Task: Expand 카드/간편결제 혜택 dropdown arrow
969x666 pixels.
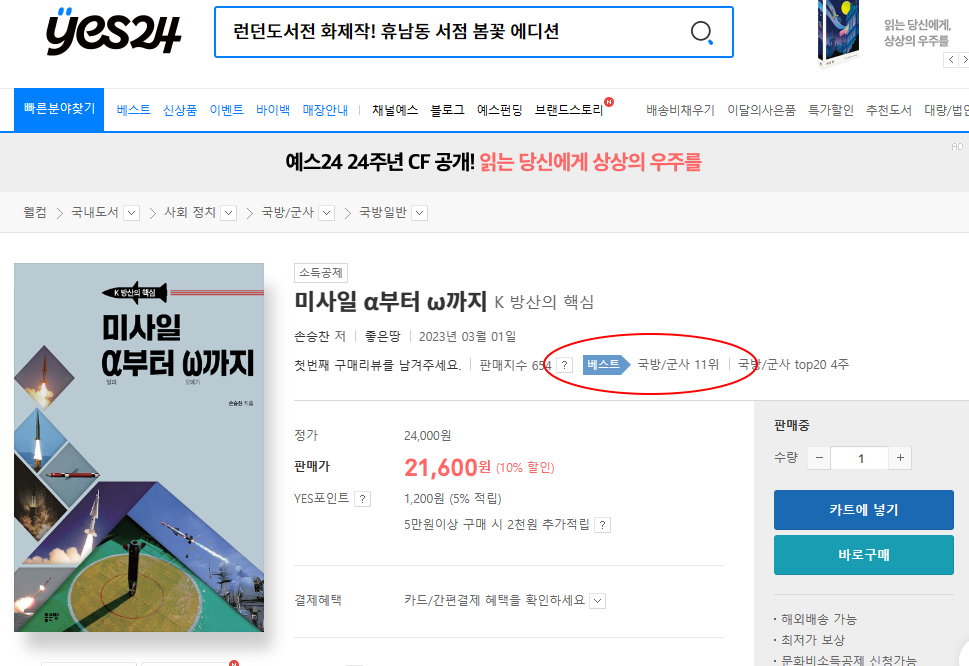Action: 598,601
